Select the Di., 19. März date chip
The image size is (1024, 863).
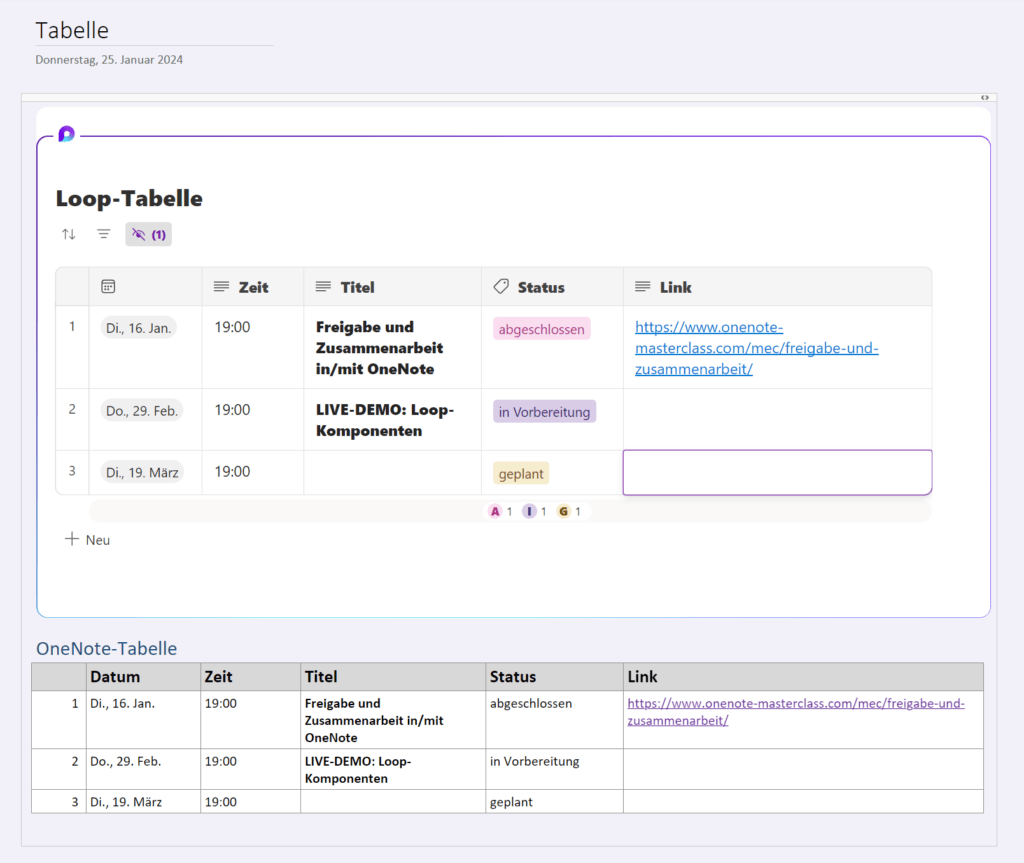[142, 472]
